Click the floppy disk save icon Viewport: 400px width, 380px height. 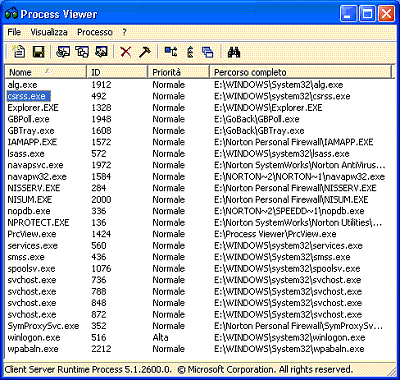39,52
